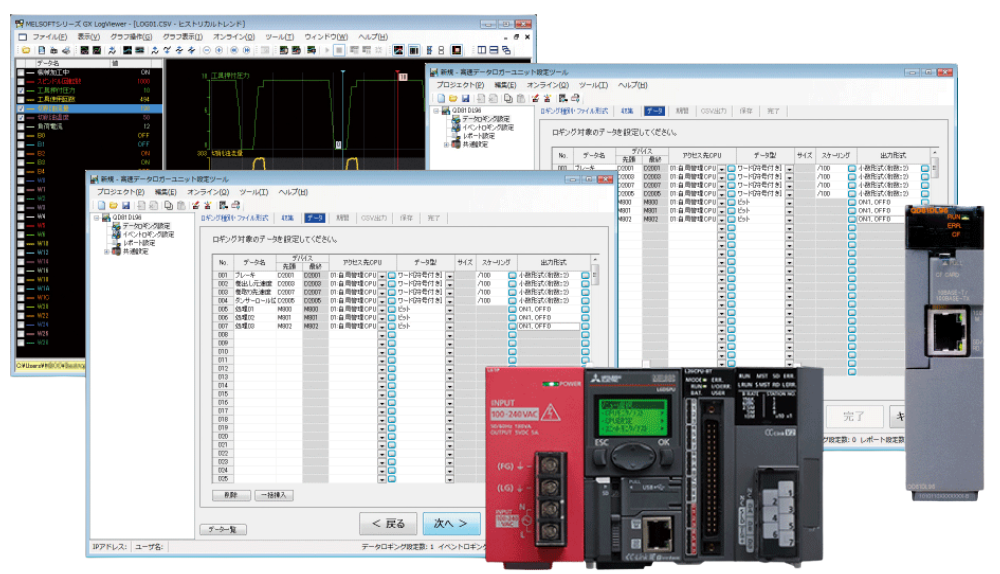Toggle checkbox for 工具押付圧力 data series
Viewport: 1000px width, 574px height.
(22, 90)
